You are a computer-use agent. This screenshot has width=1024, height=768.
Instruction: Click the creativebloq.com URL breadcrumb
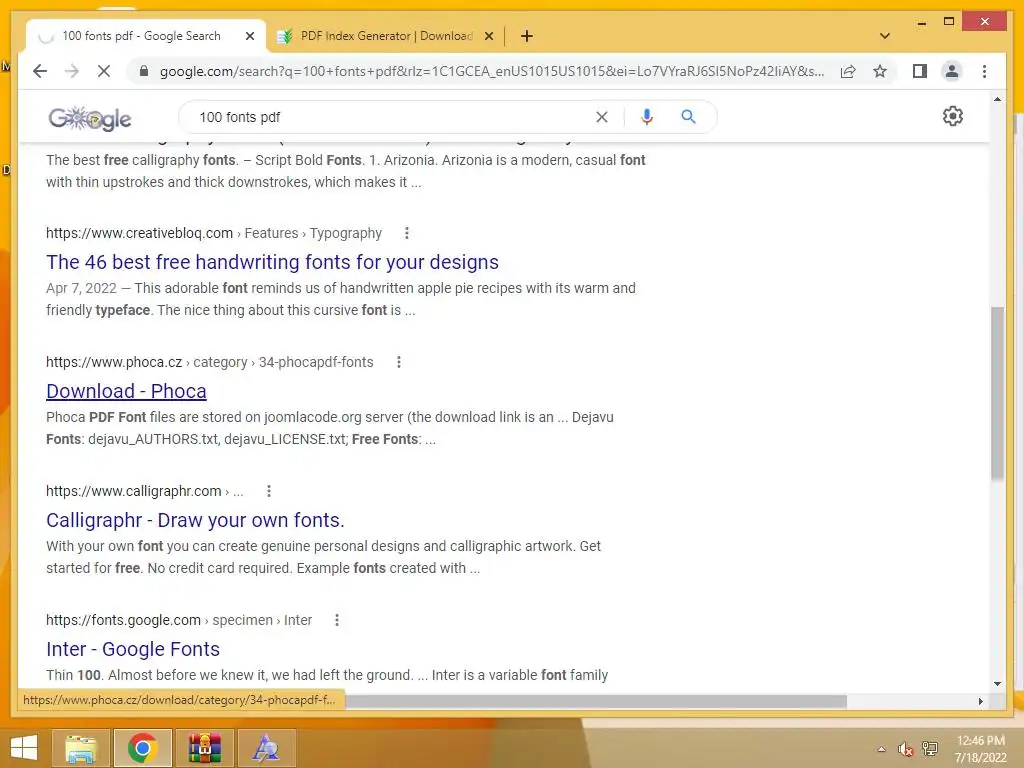tap(214, 233)
